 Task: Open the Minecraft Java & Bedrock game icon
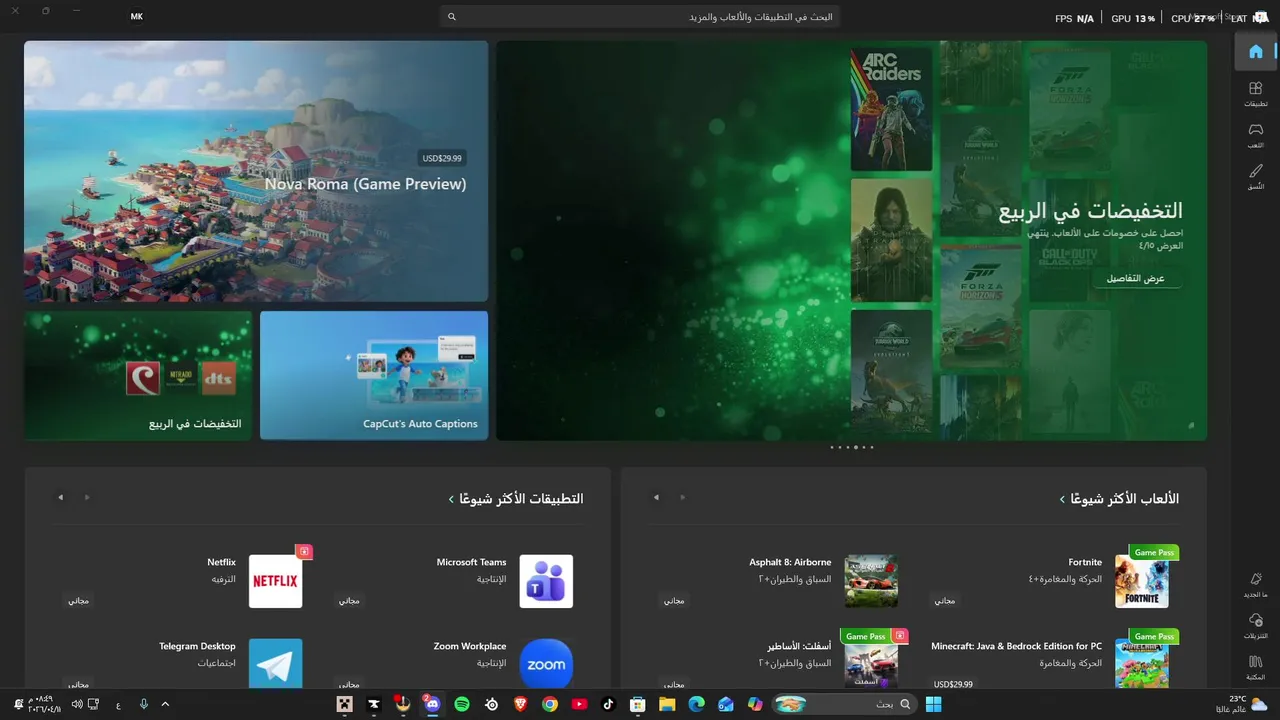tap(1142, 663)
